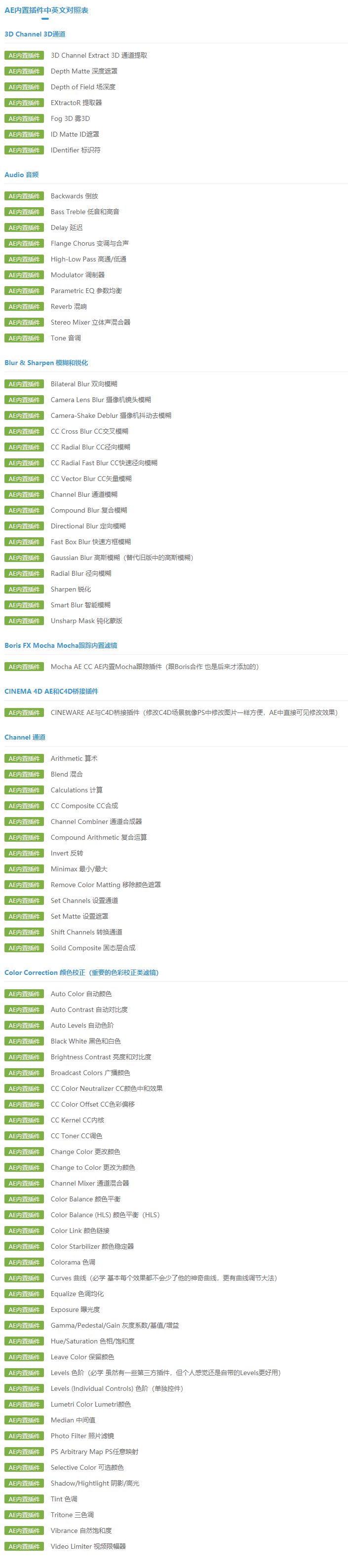The height and width of the screenshot is (1568, 348).
Task: Select 'Black White 黑色和白色' entry
Action: tap(86, 1042)
